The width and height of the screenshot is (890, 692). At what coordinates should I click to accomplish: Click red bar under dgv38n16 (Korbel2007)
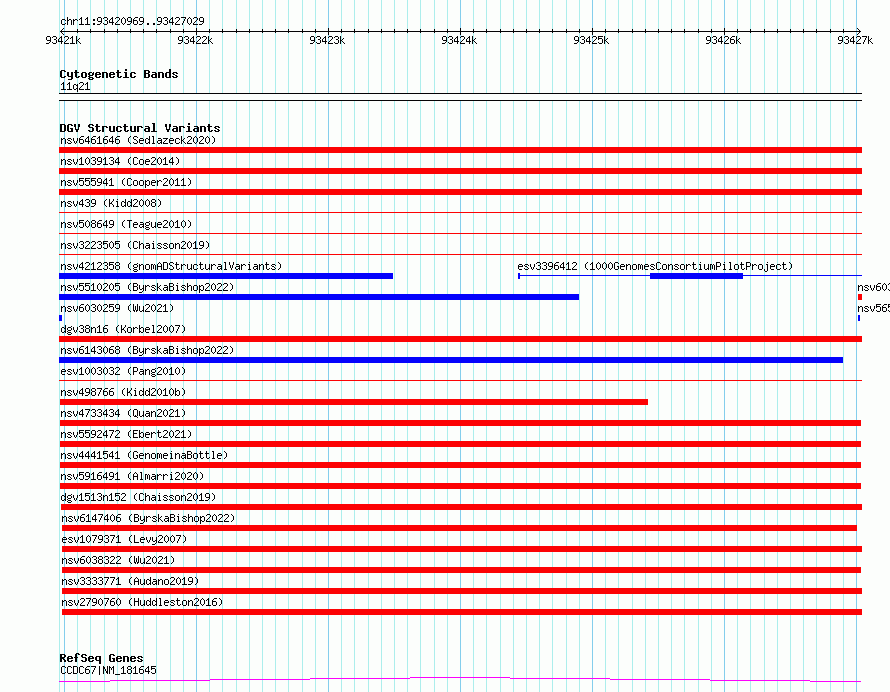click(x=460, y=339)
